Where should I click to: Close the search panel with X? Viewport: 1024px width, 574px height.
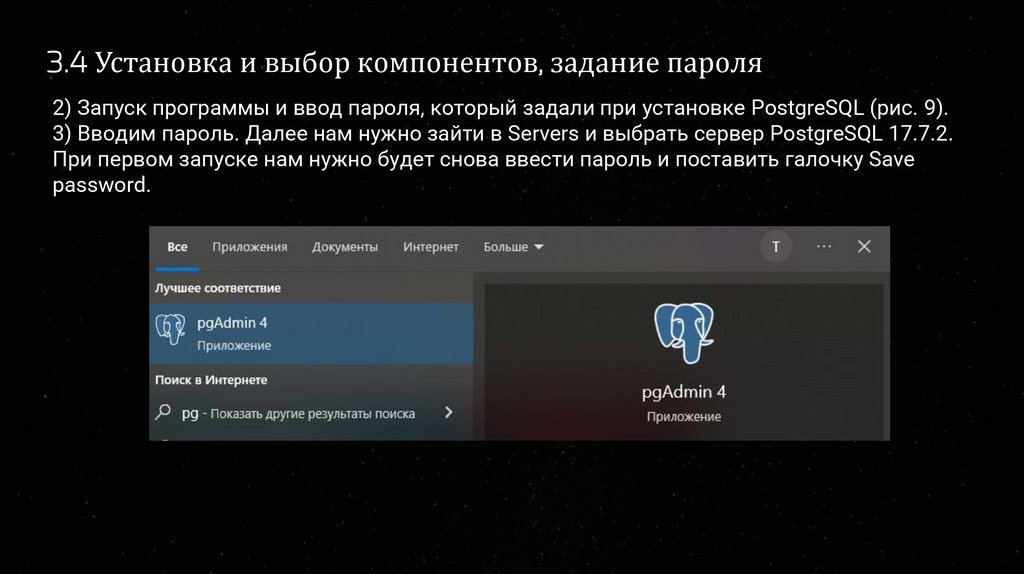coord(864,246)
